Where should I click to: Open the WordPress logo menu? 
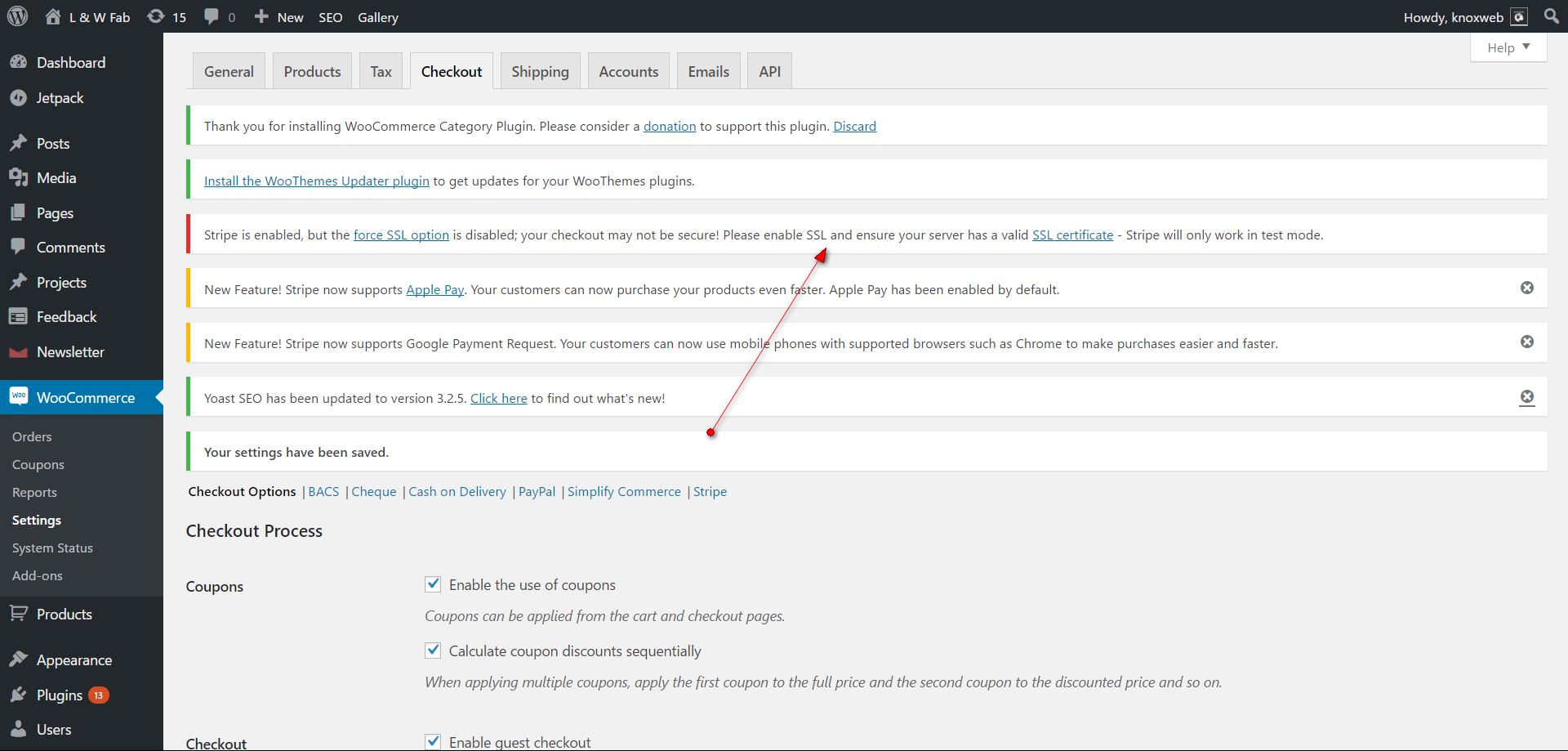point(18,16)
